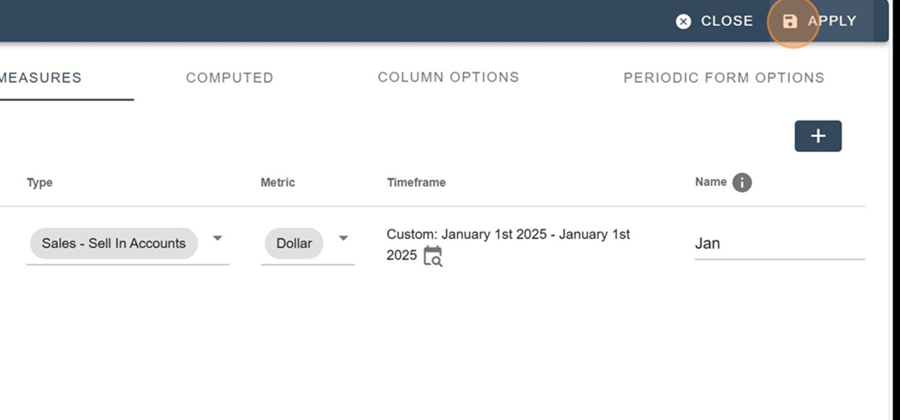Click the APPLY button text
Screen dimensions: 900x420
(x=832, y=21)
